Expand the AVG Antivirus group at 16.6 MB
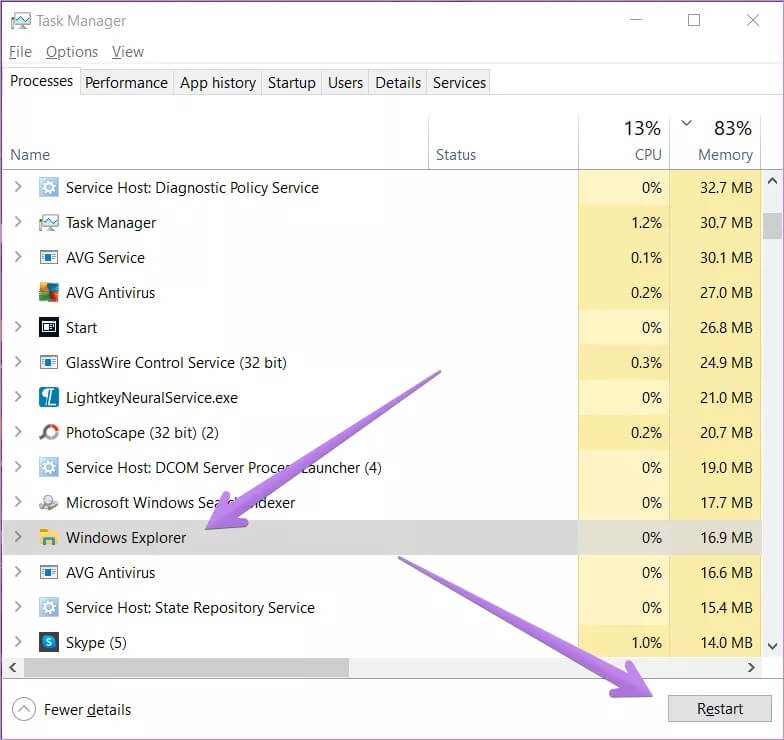Viewport: 784px width, 740px height. [18, 572]
